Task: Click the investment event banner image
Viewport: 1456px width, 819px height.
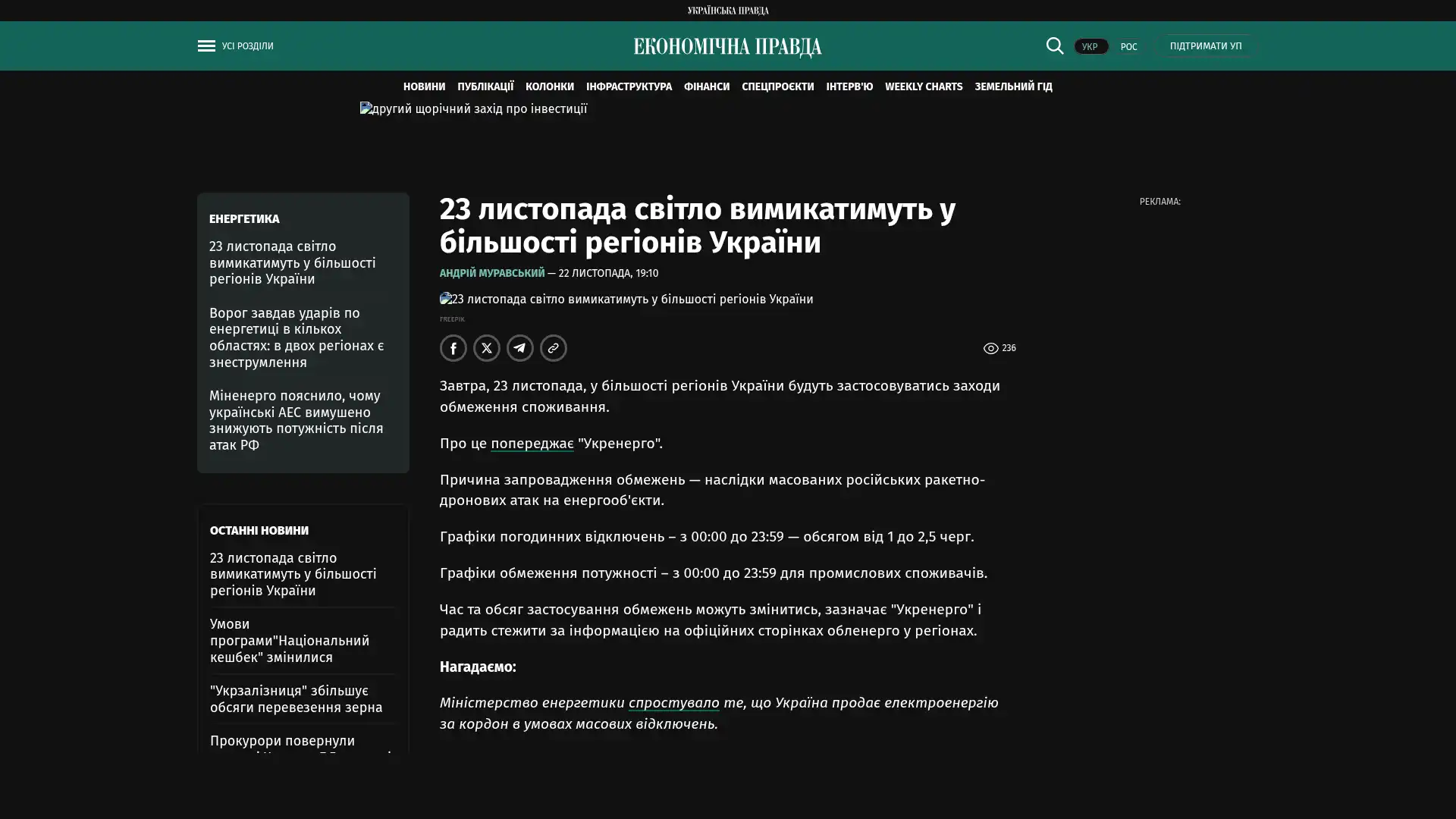Action: pyautogui.click(x=473, y=109)
